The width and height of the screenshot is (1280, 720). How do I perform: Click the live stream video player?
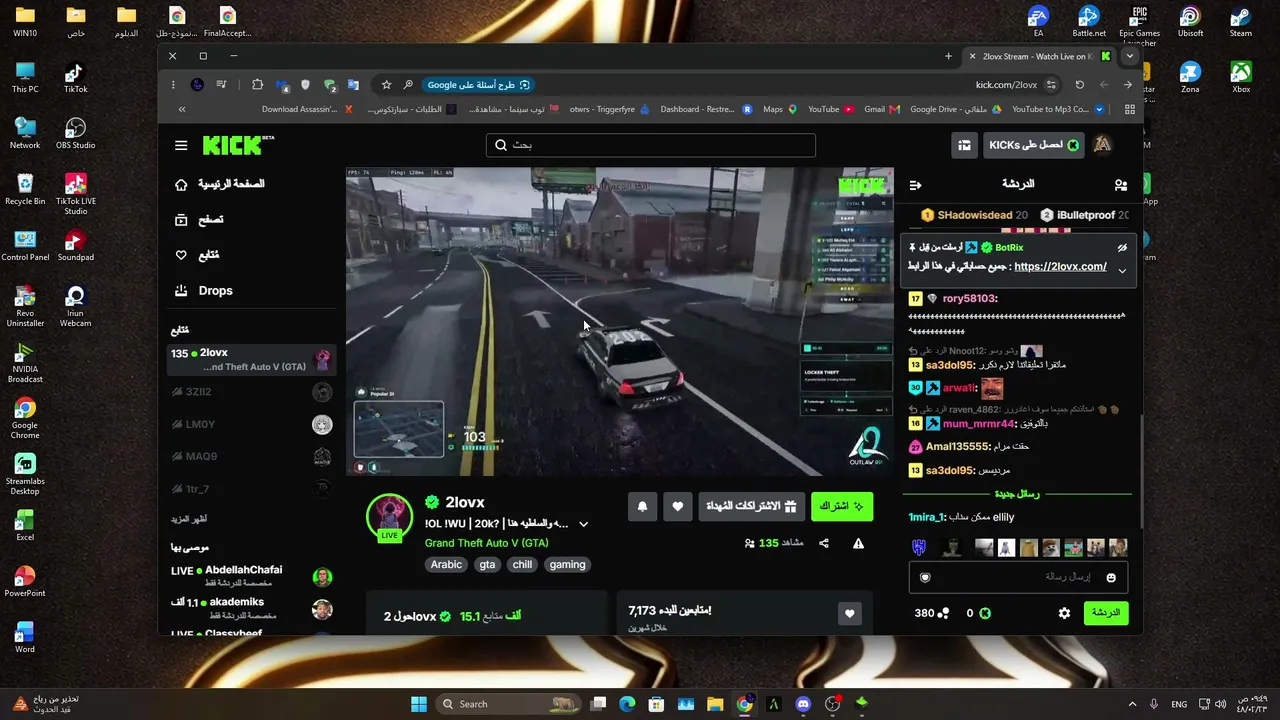pyautogui.click(x=620, y=322)
